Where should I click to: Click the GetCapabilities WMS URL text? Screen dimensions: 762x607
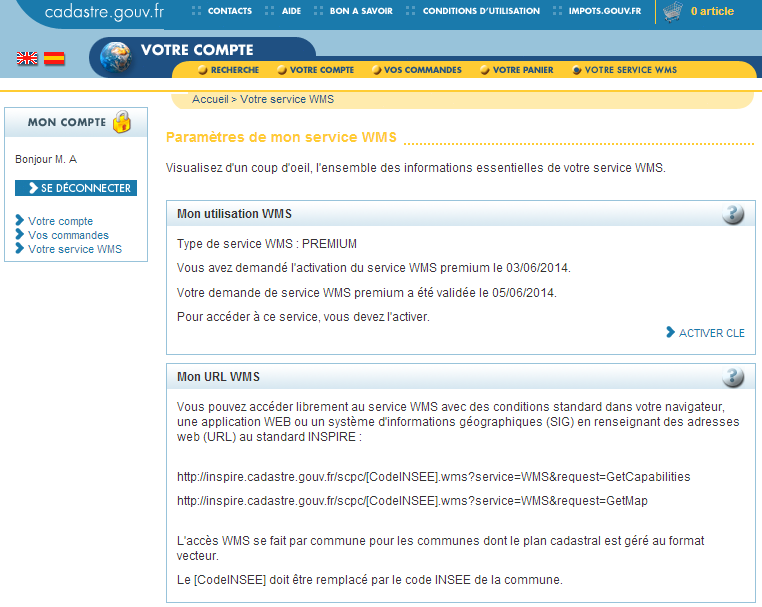(x=433, y=477)
